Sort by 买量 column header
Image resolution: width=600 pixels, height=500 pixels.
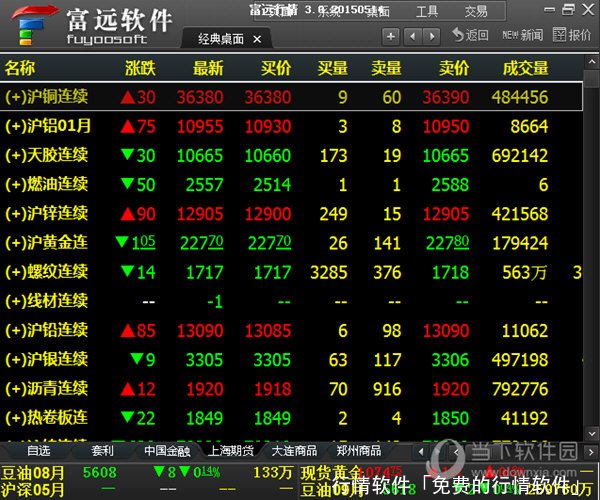[332, 68]
